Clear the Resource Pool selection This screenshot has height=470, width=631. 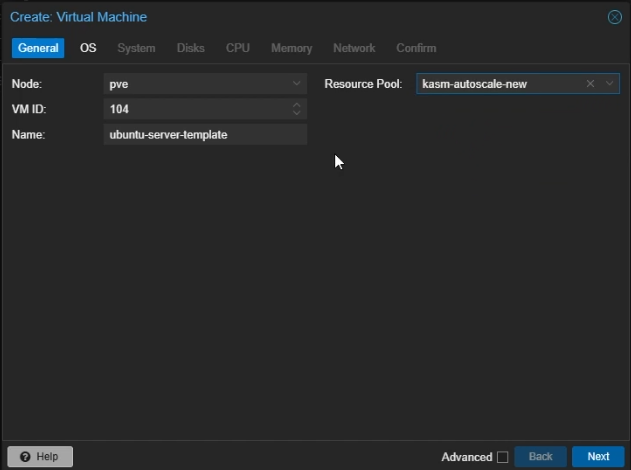tap(590, 84)
